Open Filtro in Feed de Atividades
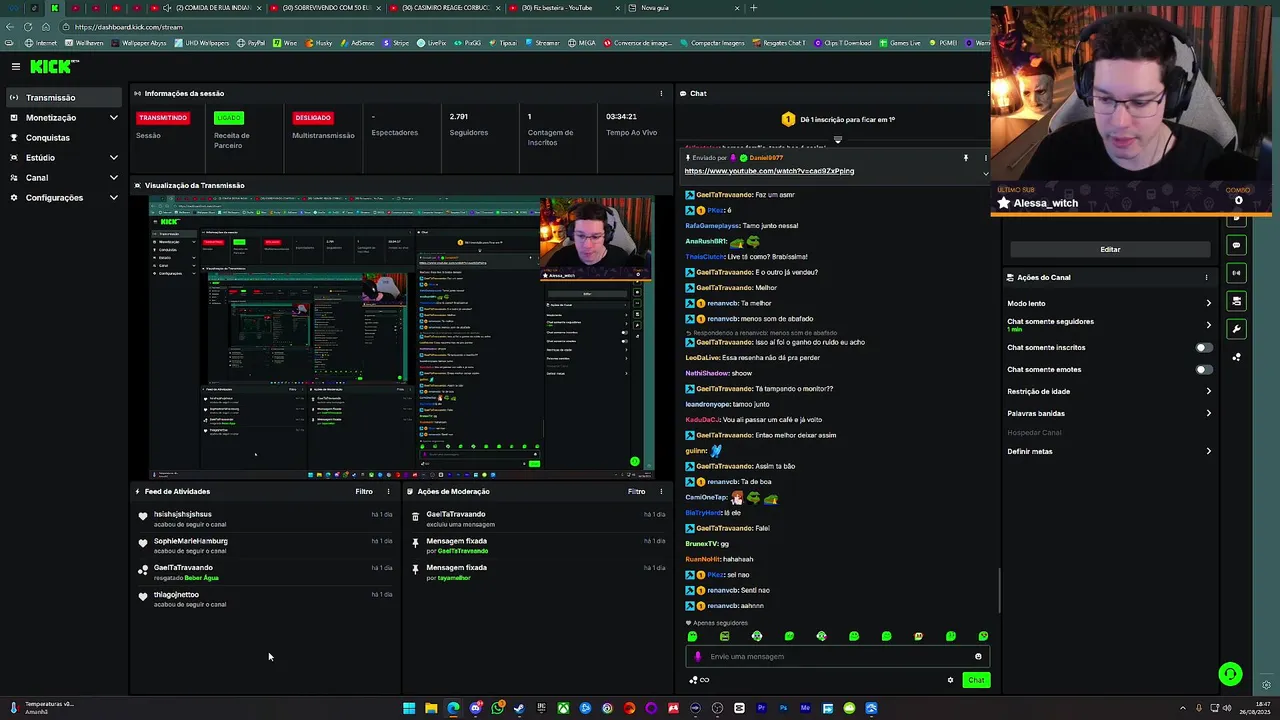The height and width of the screenshot is (720, 1280). 364,491
